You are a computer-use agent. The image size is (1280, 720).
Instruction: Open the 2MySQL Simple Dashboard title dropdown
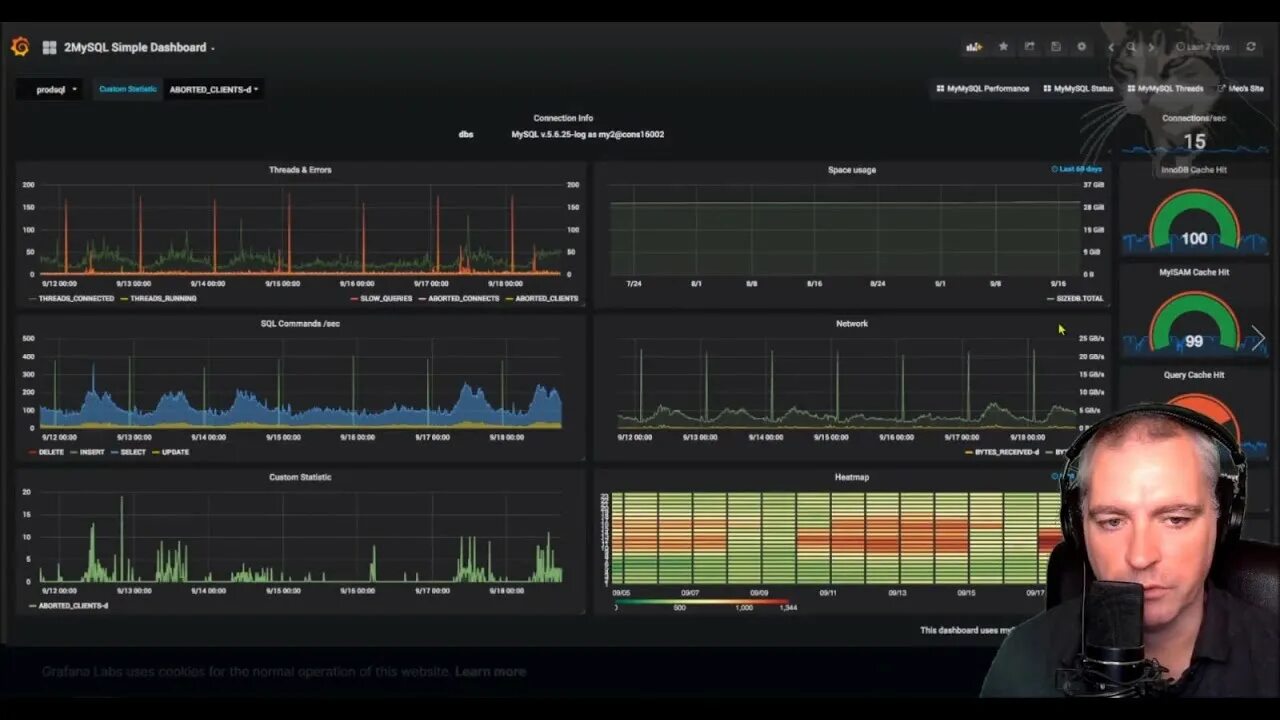(139, 47)
